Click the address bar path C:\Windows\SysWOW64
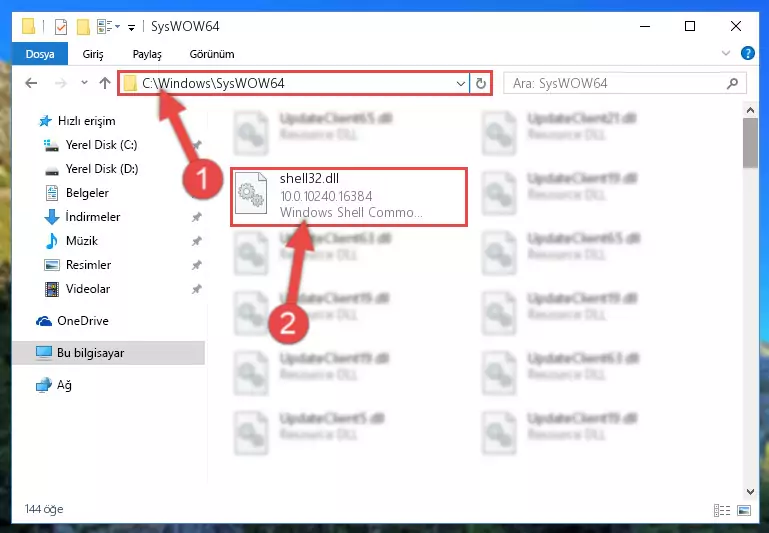 click(213, 83)
